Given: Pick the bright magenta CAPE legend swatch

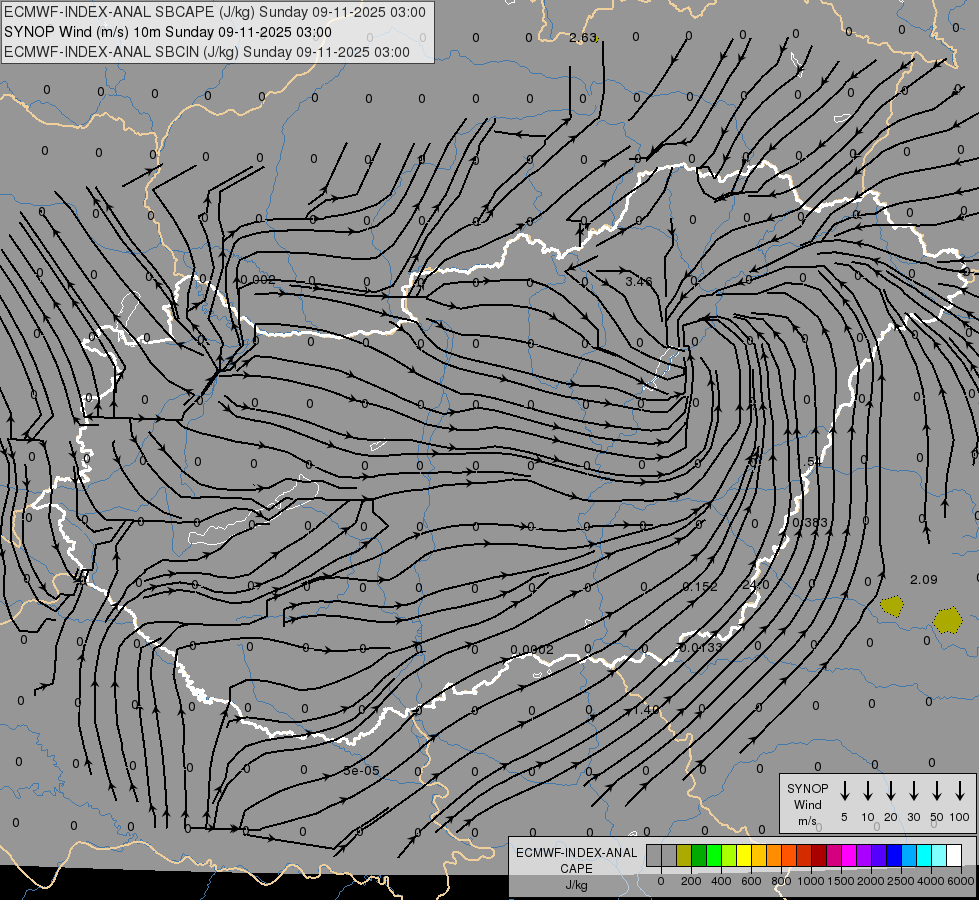Looking at the screenshot, I should (850, 855).
